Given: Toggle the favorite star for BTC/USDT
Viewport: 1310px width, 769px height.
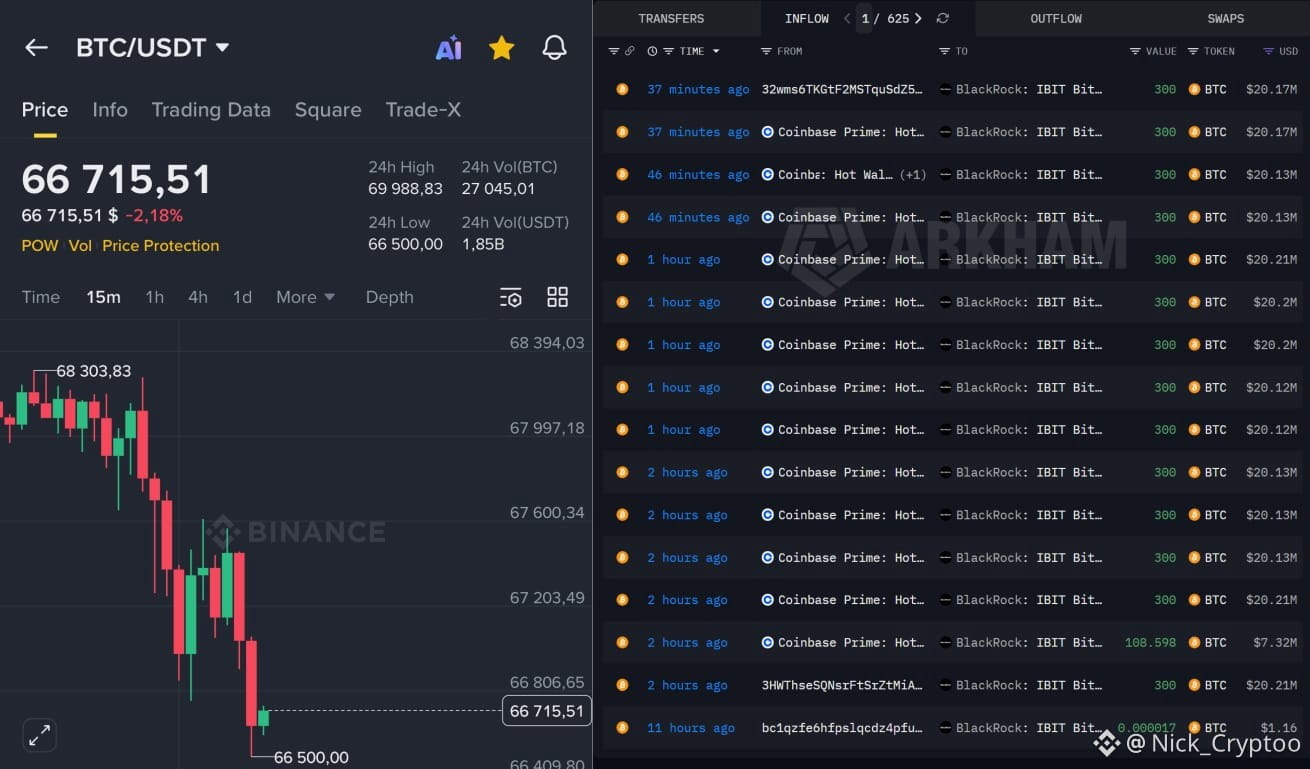Looking at the screenshot, I should 502,47.
